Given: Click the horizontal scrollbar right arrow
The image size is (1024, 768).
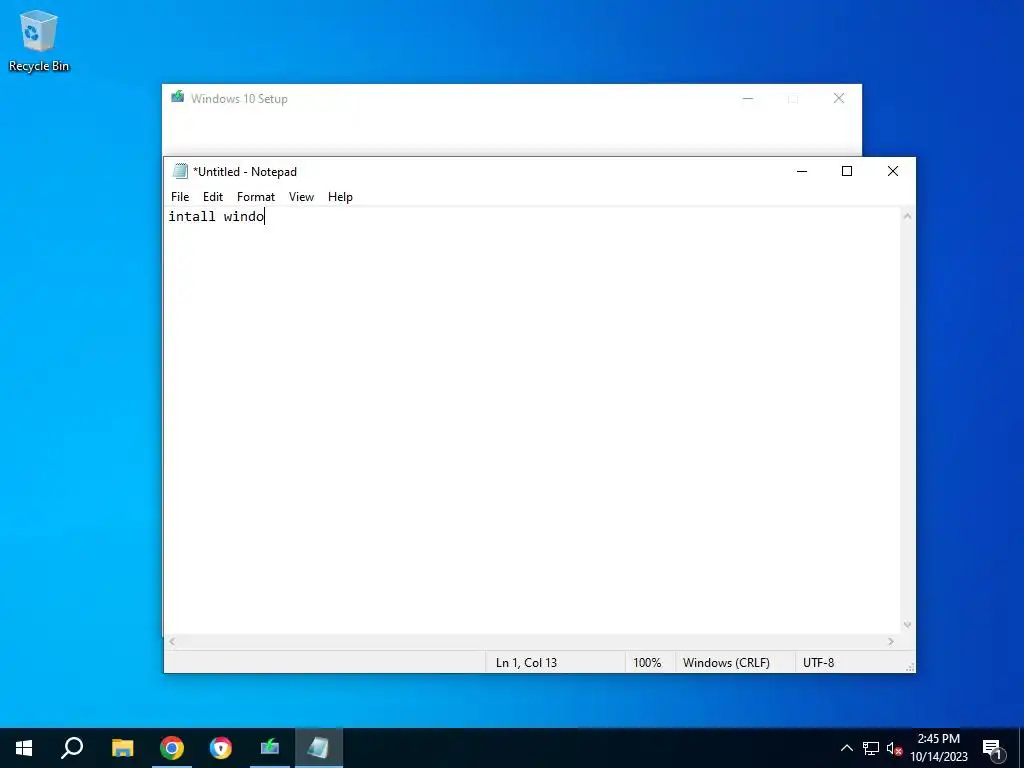Looking at the screenshot, I should click(891, 642).
